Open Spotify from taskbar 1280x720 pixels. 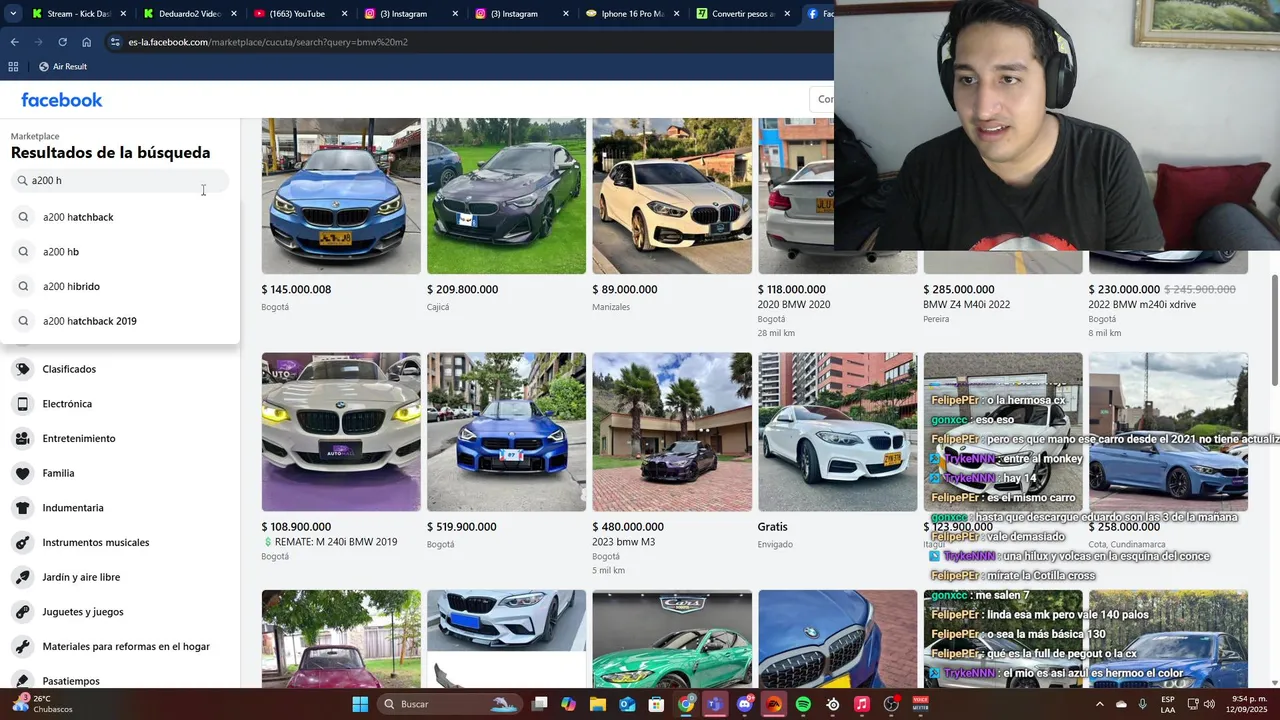point(803,704)
